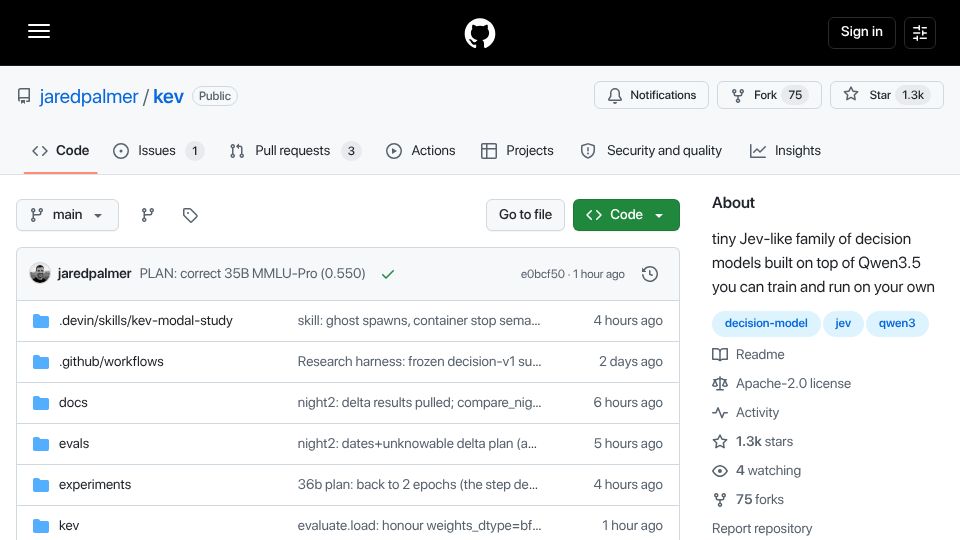Click the experiments folder icon
Image resolution: width=960 pixels, height=540 pixels.
point(41,485)
